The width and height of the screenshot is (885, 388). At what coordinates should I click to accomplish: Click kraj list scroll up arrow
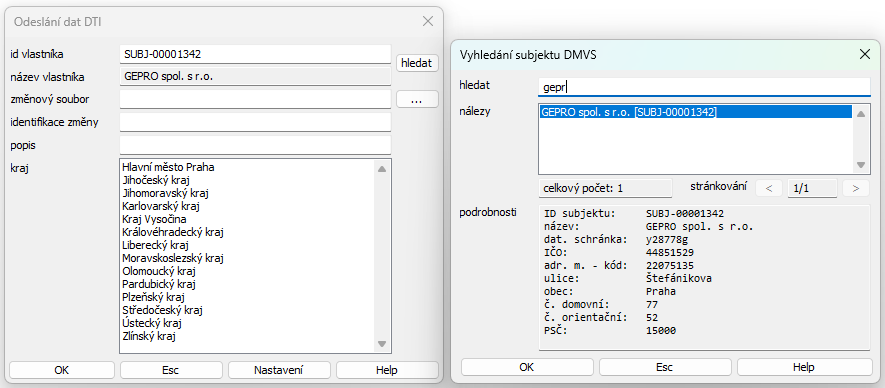(x=382, y=168)
